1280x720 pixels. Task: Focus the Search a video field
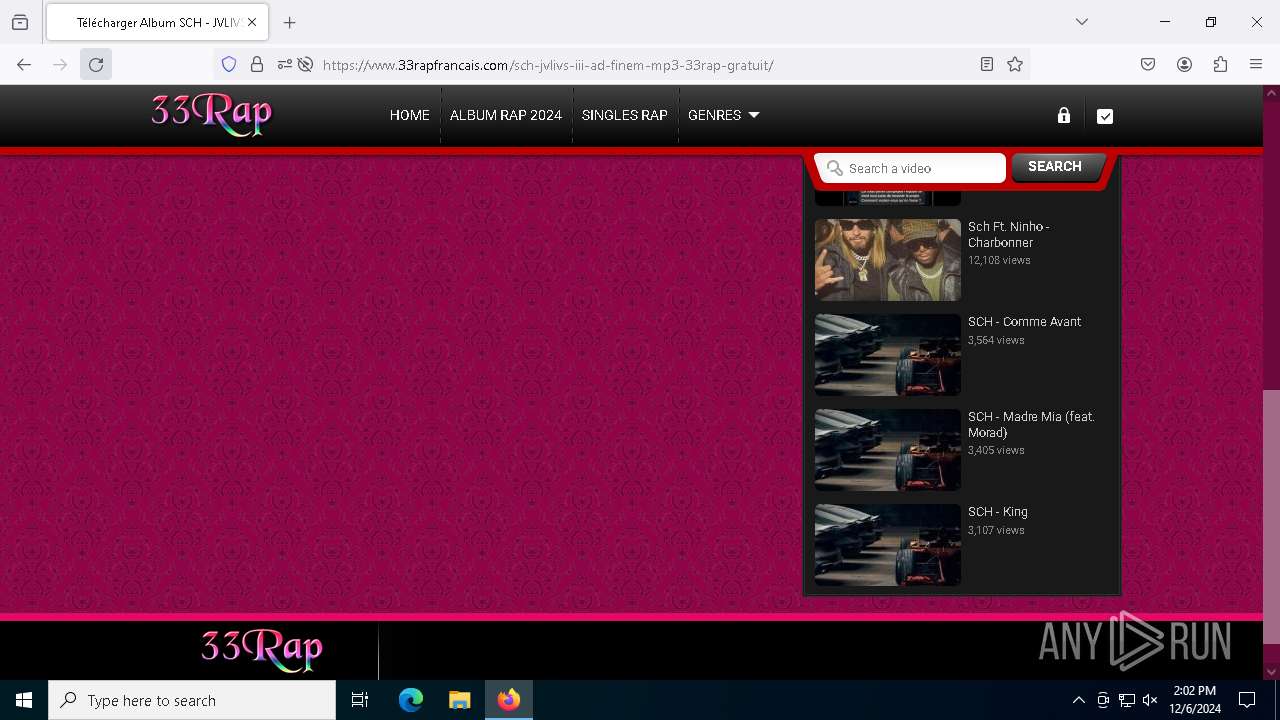[910, 168]
